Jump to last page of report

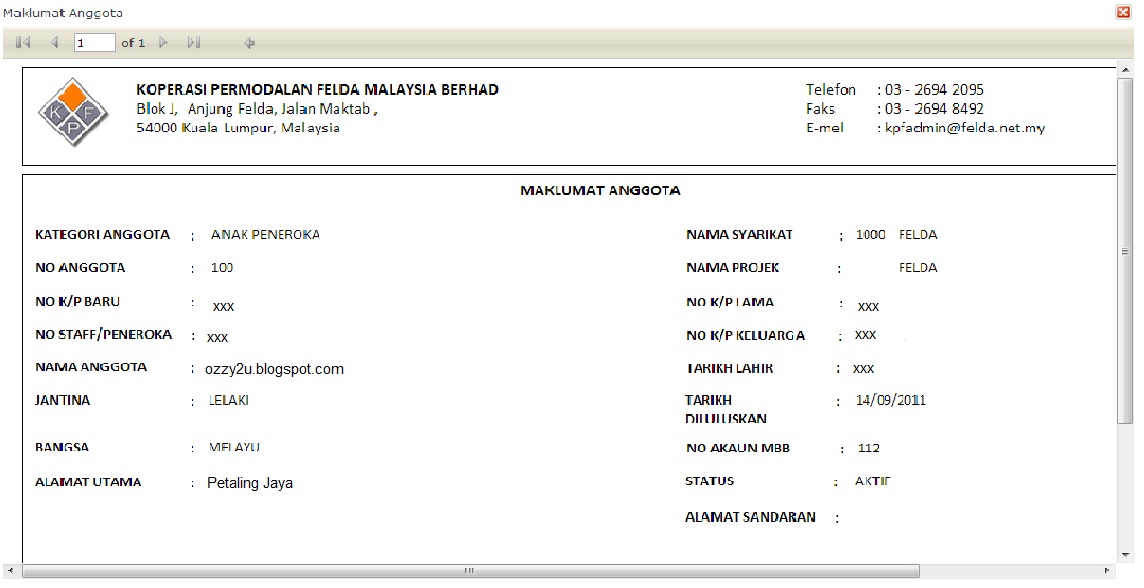click(193, 42)
